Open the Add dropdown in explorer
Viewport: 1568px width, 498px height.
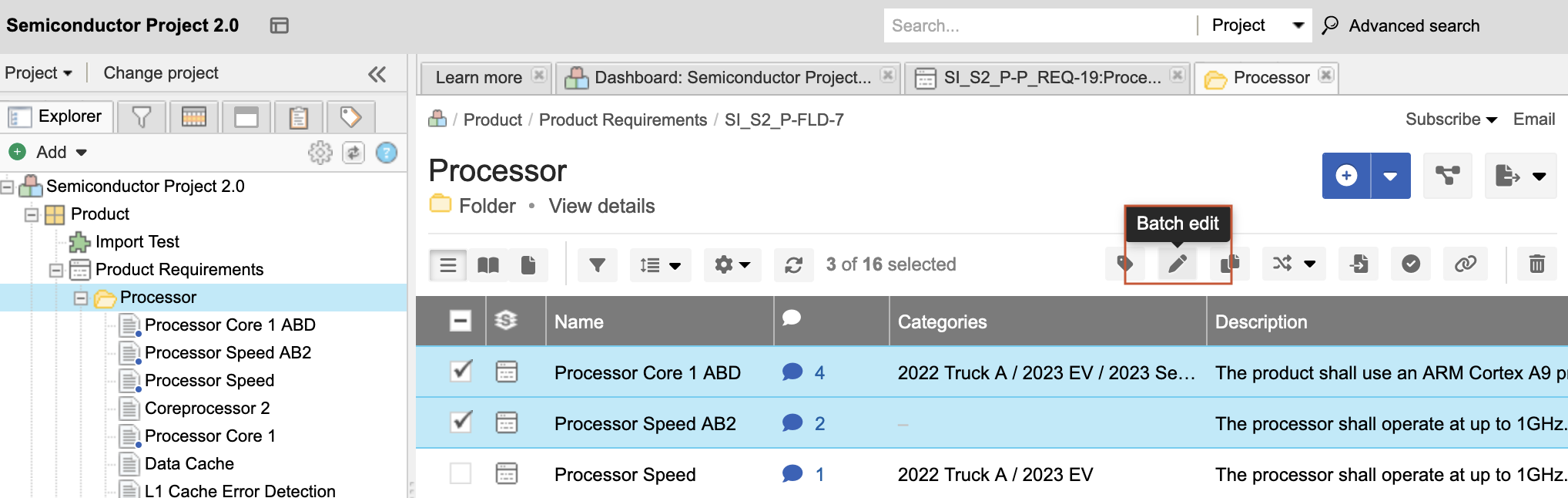48,152
